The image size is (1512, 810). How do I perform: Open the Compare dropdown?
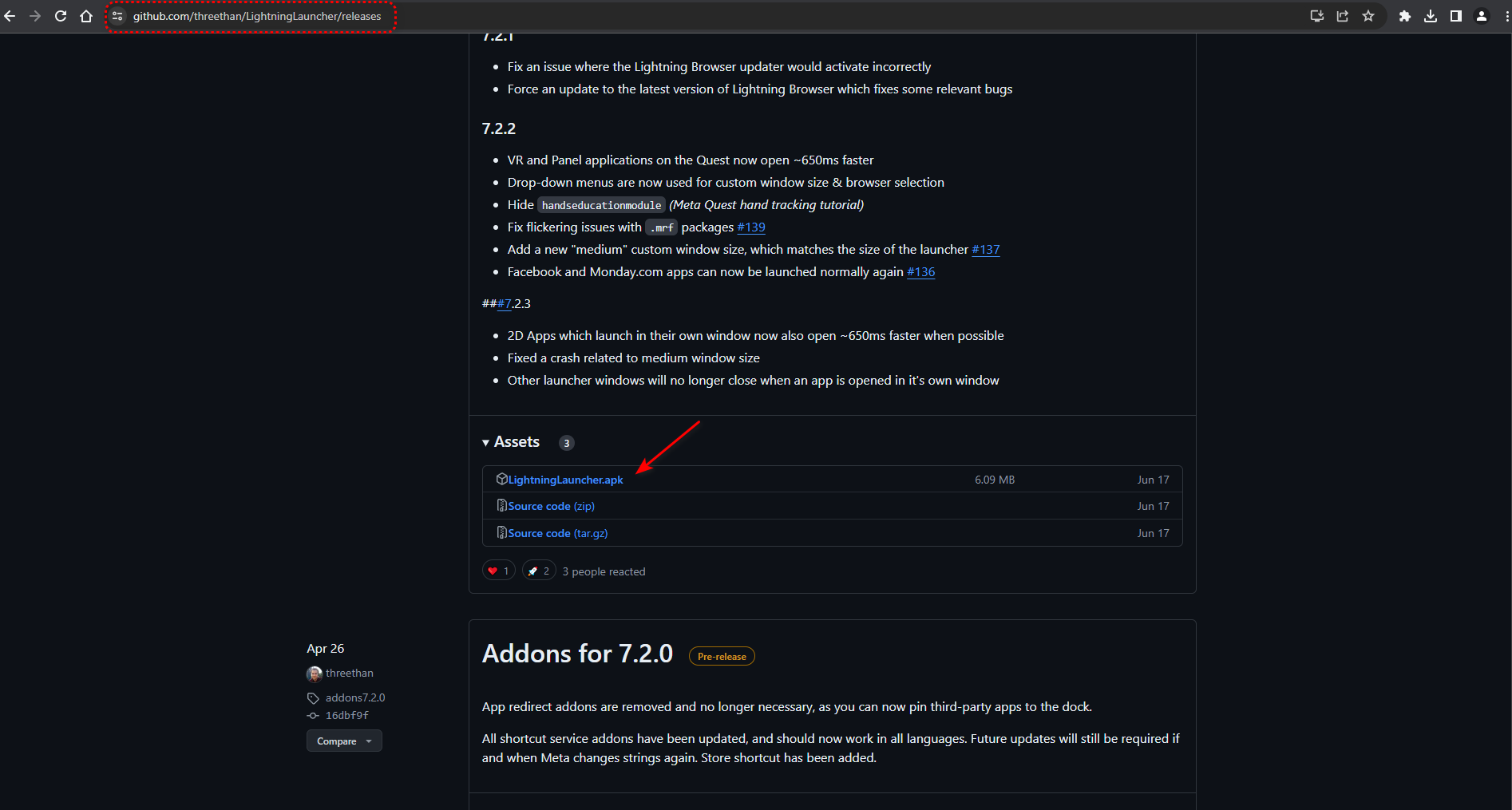click(x=344, y=741)
